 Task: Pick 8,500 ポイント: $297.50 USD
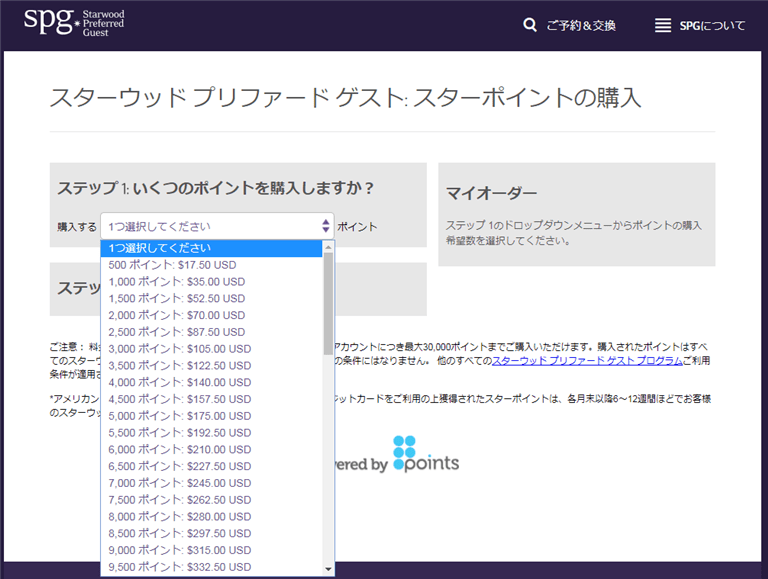[x=211, y=533]
